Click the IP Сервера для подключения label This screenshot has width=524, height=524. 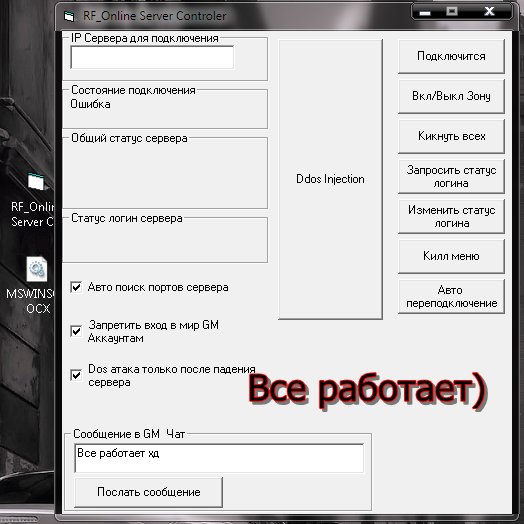[x=145, y=38]
